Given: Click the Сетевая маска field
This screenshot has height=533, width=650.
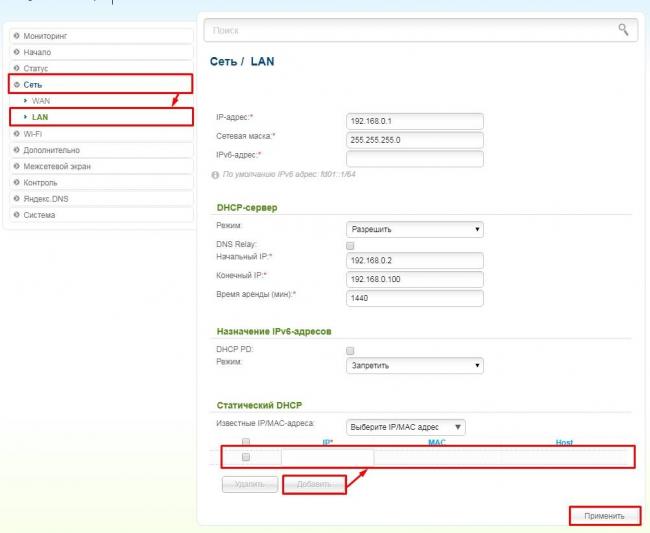Looking at the screenshot, I should click(415, 140).
